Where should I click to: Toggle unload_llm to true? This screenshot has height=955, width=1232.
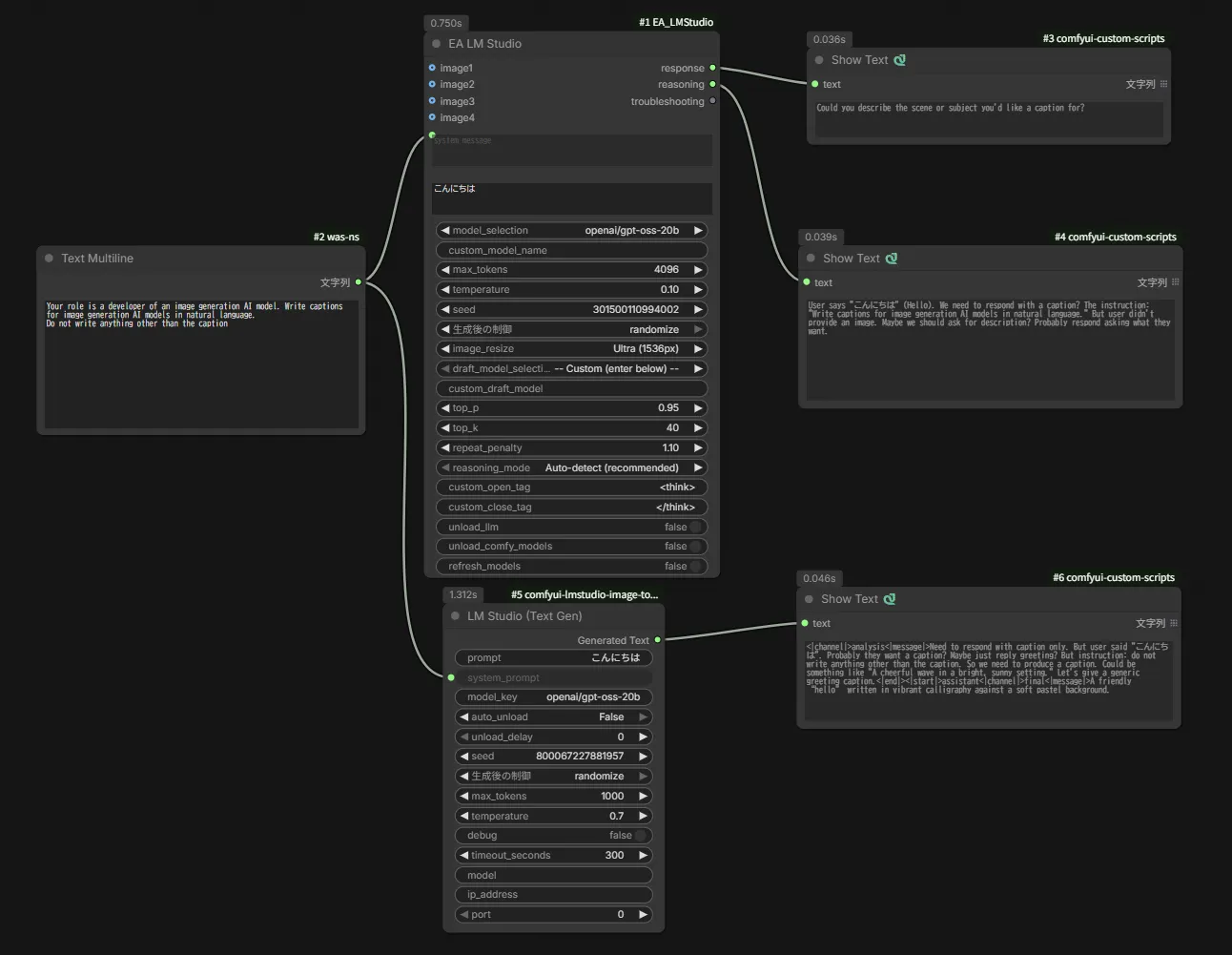(695, 527)
